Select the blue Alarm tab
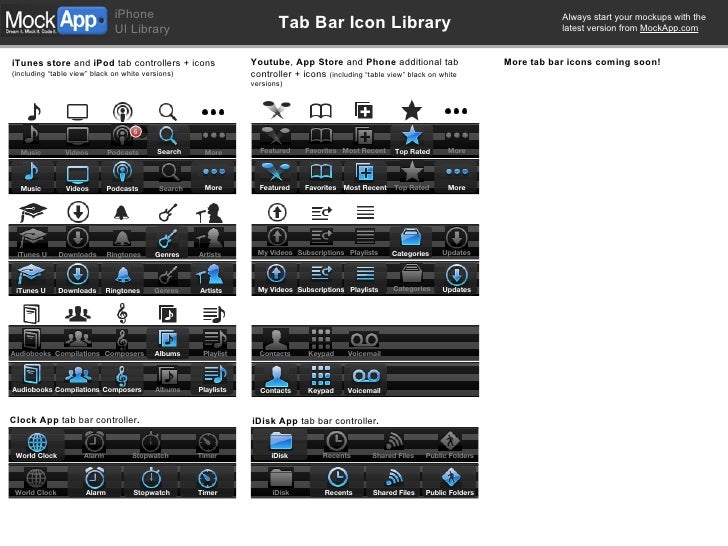Image resolution: width=728 pixels, height=546 pixels. (x=95, y=481)
